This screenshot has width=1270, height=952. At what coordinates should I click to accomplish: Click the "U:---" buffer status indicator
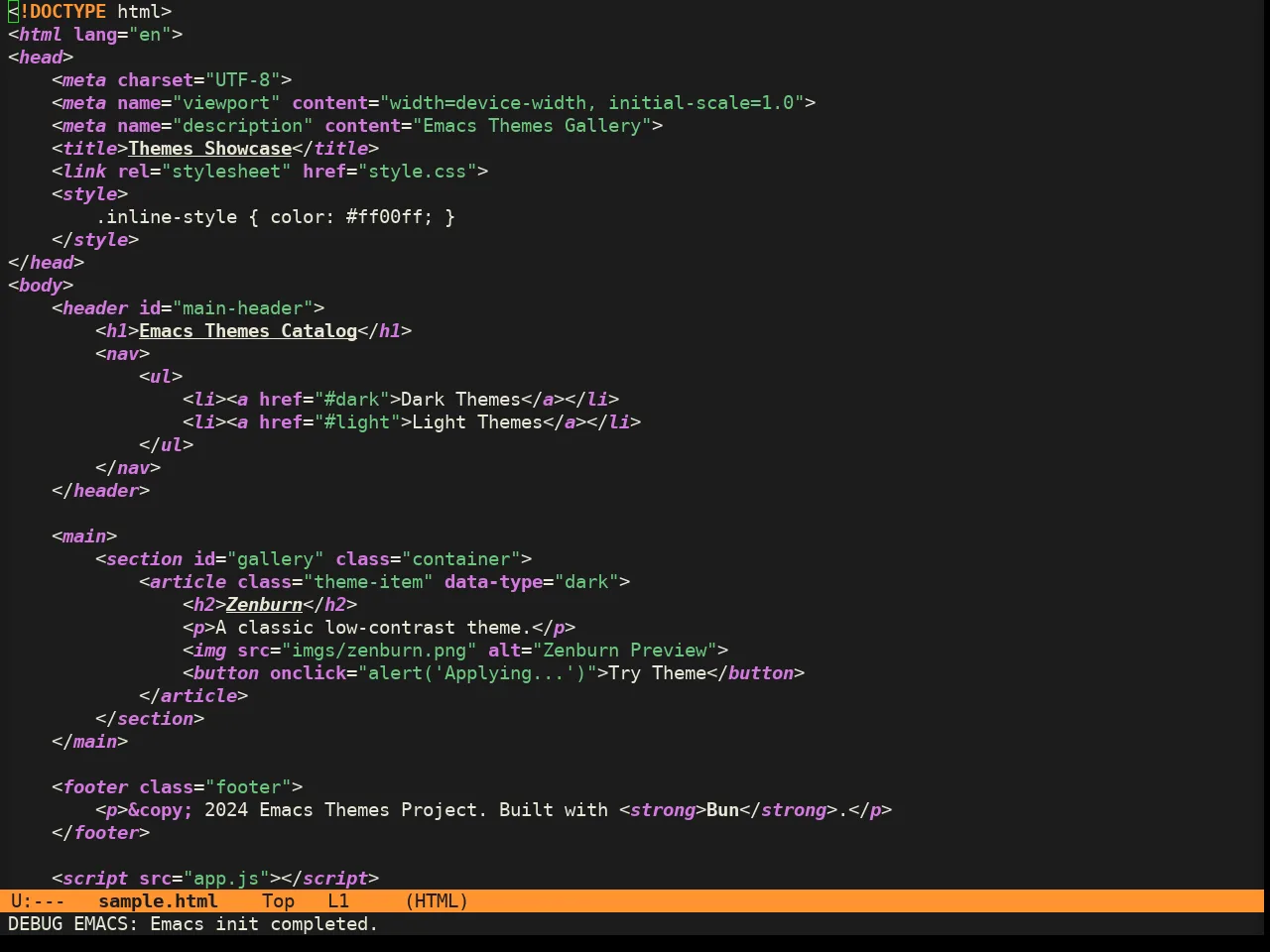38,901
